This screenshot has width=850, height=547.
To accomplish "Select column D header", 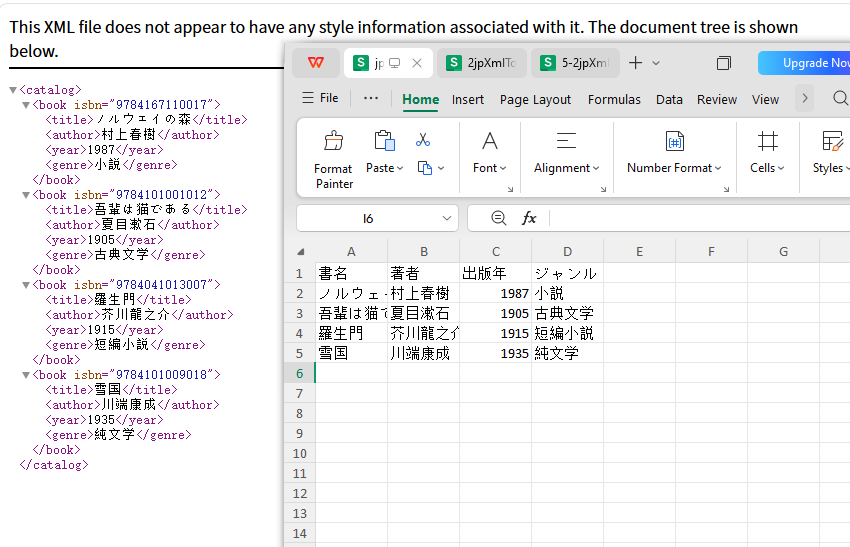I will pyautogui.click(x=568, y=252).
